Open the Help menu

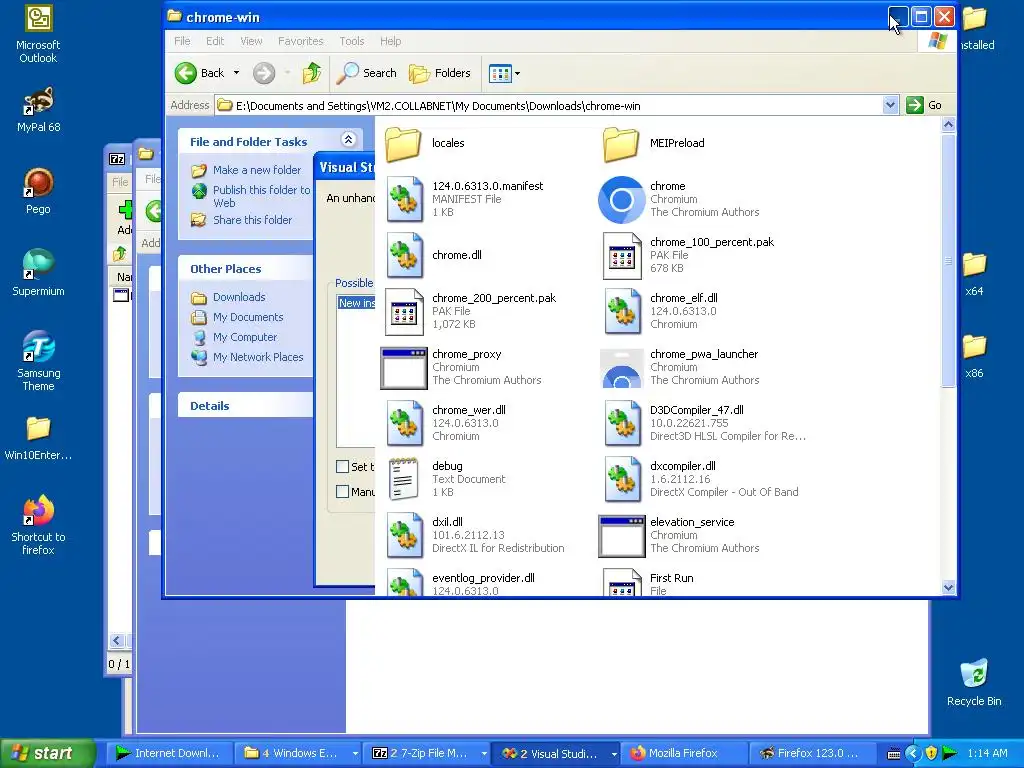click(391, 41)
